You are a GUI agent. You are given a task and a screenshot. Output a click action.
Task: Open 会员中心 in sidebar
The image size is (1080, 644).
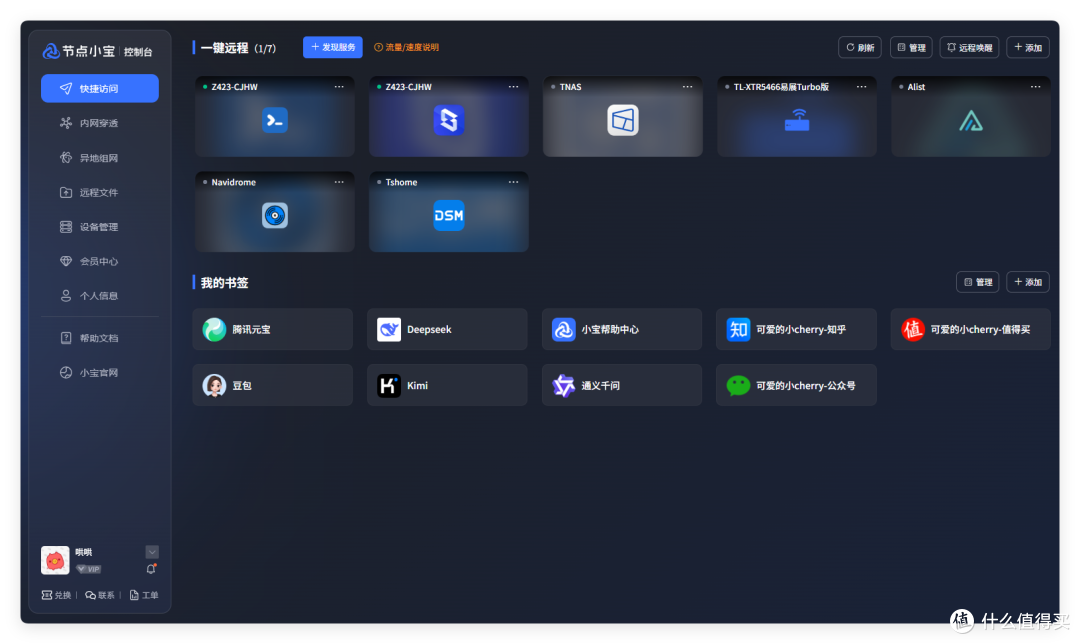pos(100,261)
